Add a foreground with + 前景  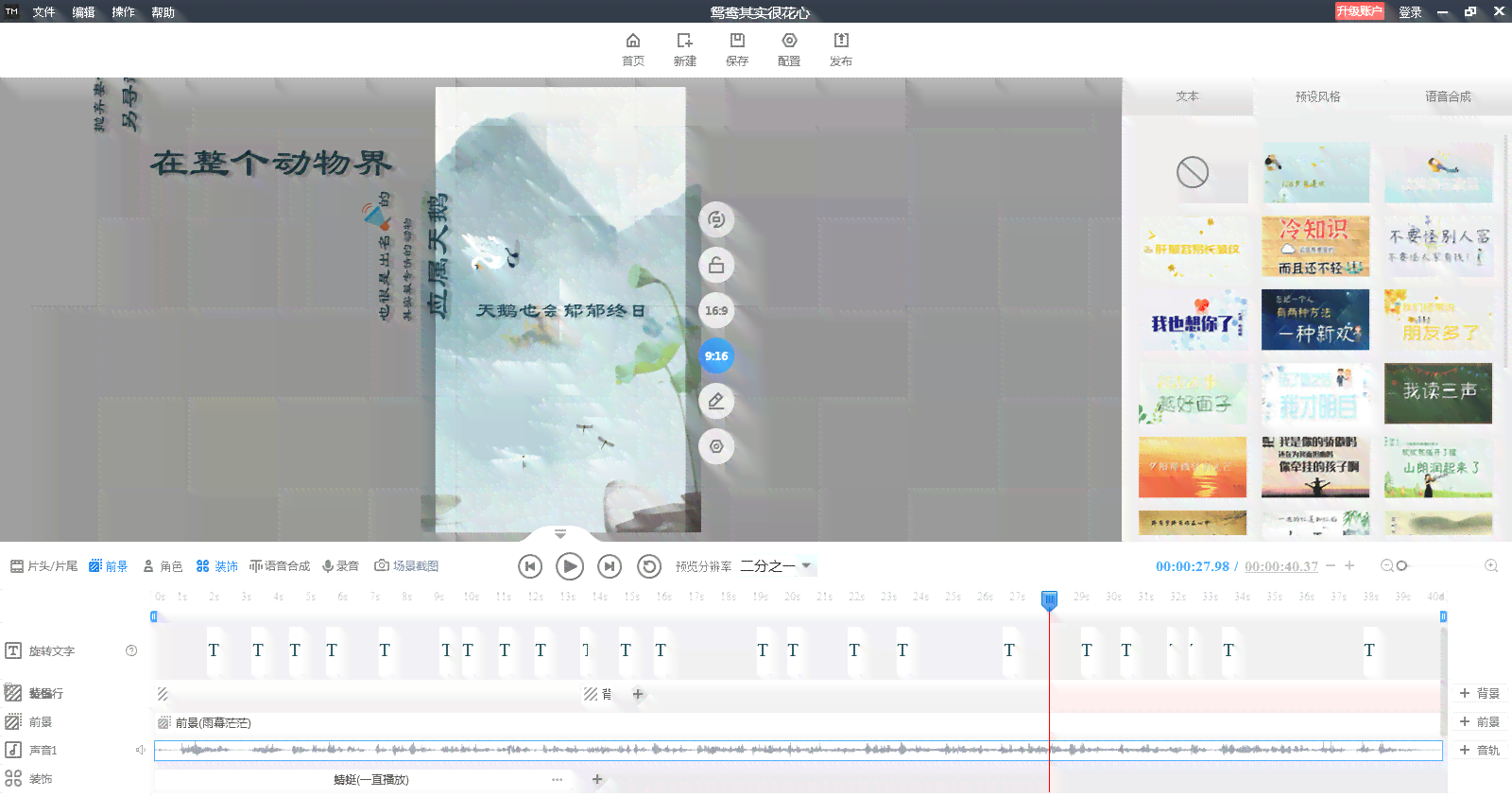point(1480,721)
